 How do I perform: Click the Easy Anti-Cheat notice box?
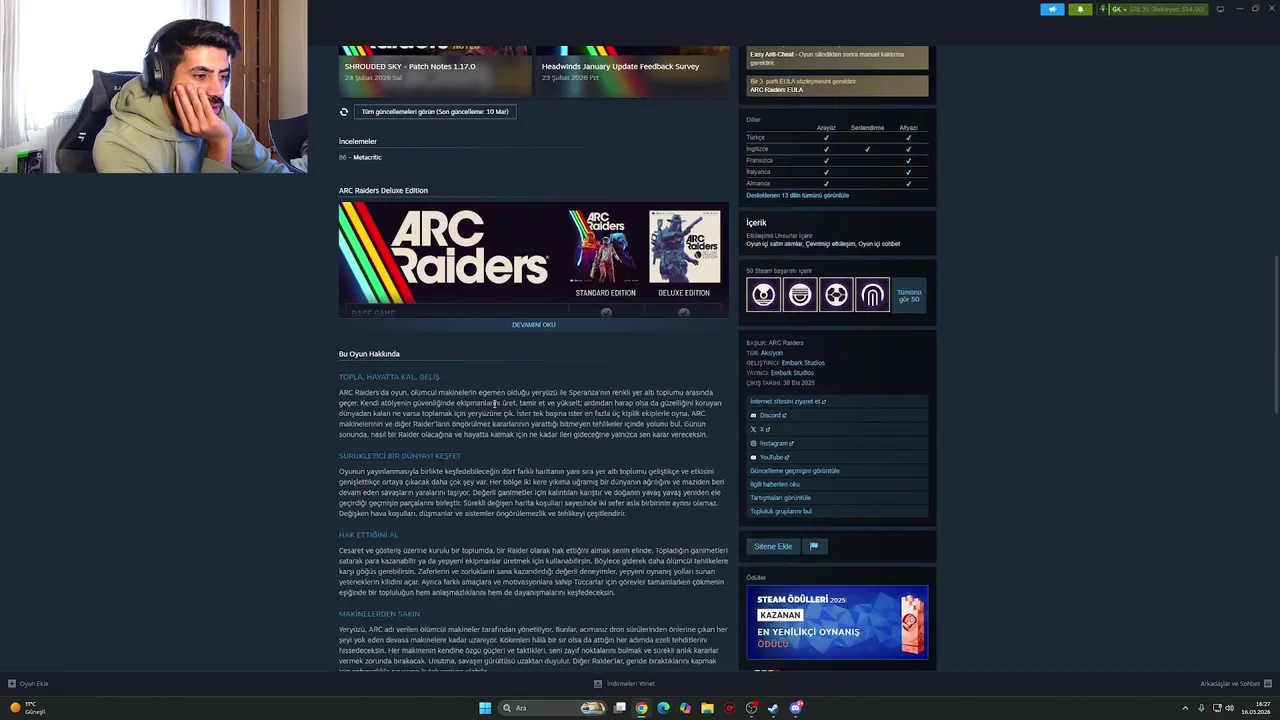837,58
